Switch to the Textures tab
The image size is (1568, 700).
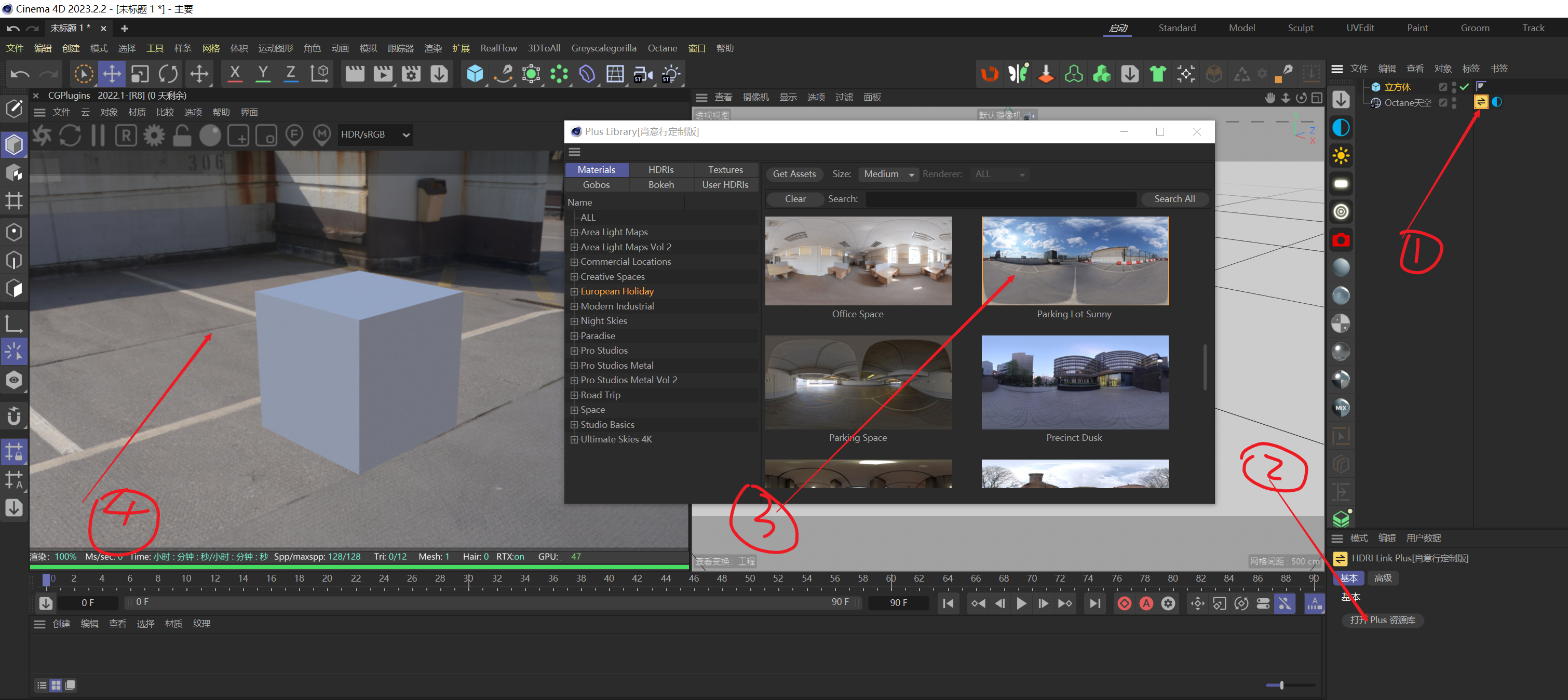725,170
